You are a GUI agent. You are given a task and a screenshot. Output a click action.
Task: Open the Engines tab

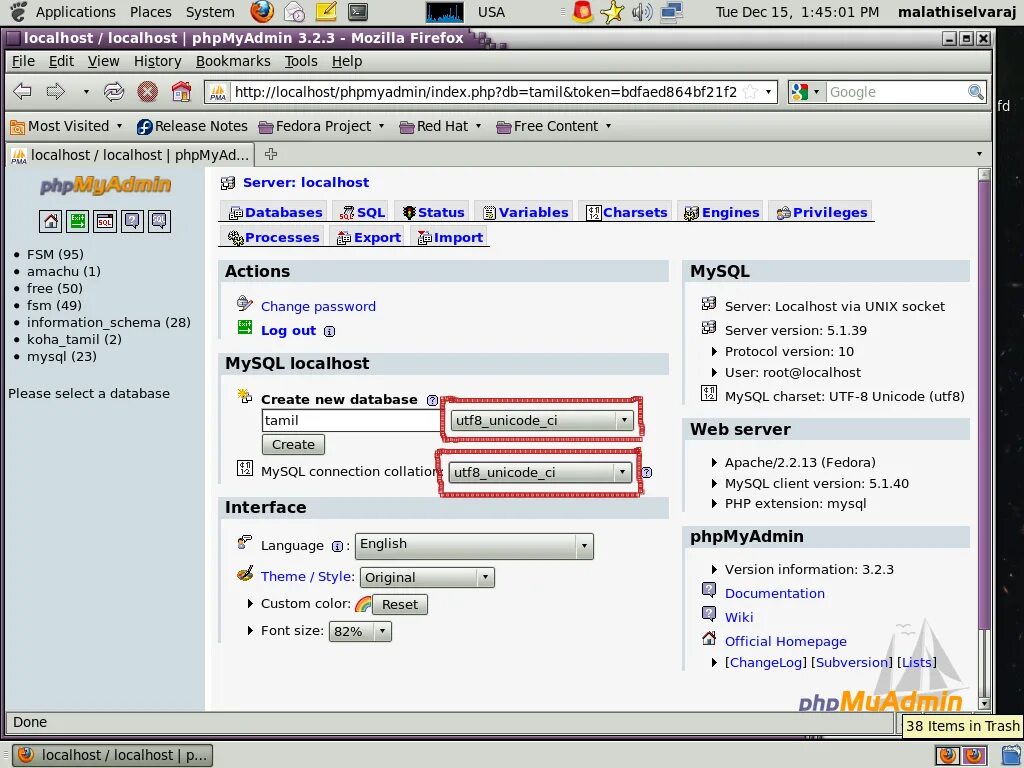[721, 212]
